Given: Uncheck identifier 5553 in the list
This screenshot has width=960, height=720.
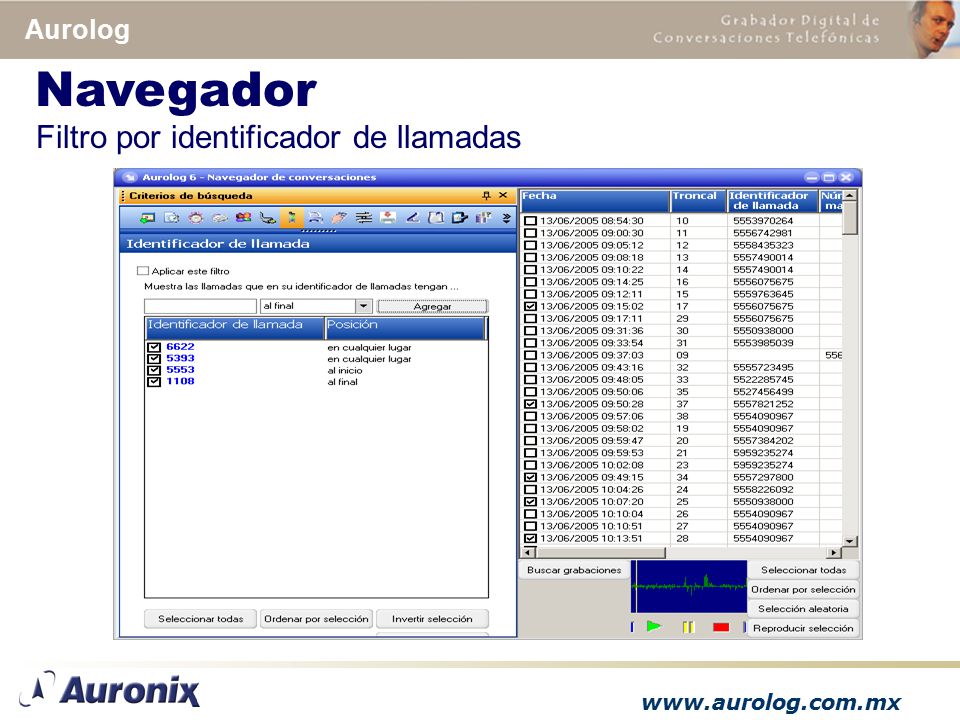Looking at the screenshot, I should tap(154, 370).
